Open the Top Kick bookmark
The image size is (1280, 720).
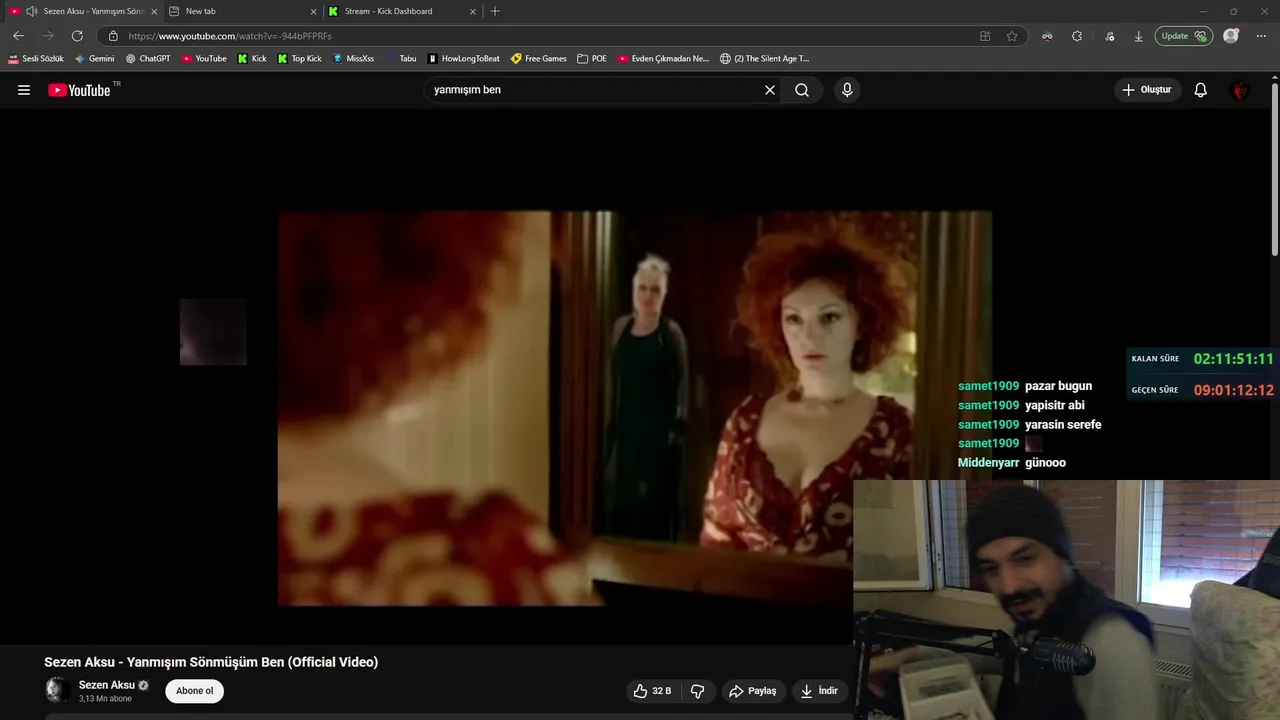(x=299, y=59)
